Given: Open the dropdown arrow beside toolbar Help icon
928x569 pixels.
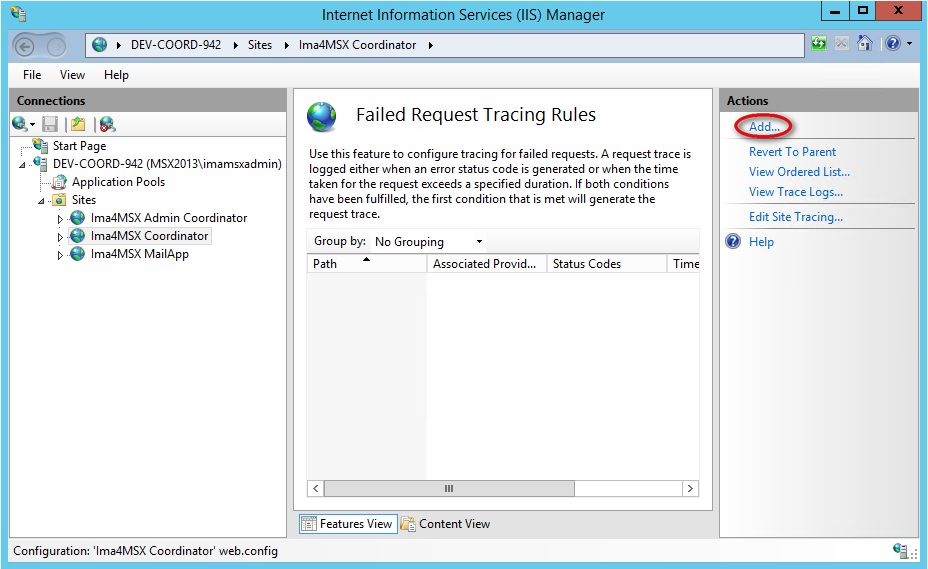Looking at the screenshot, I should 910,43.
